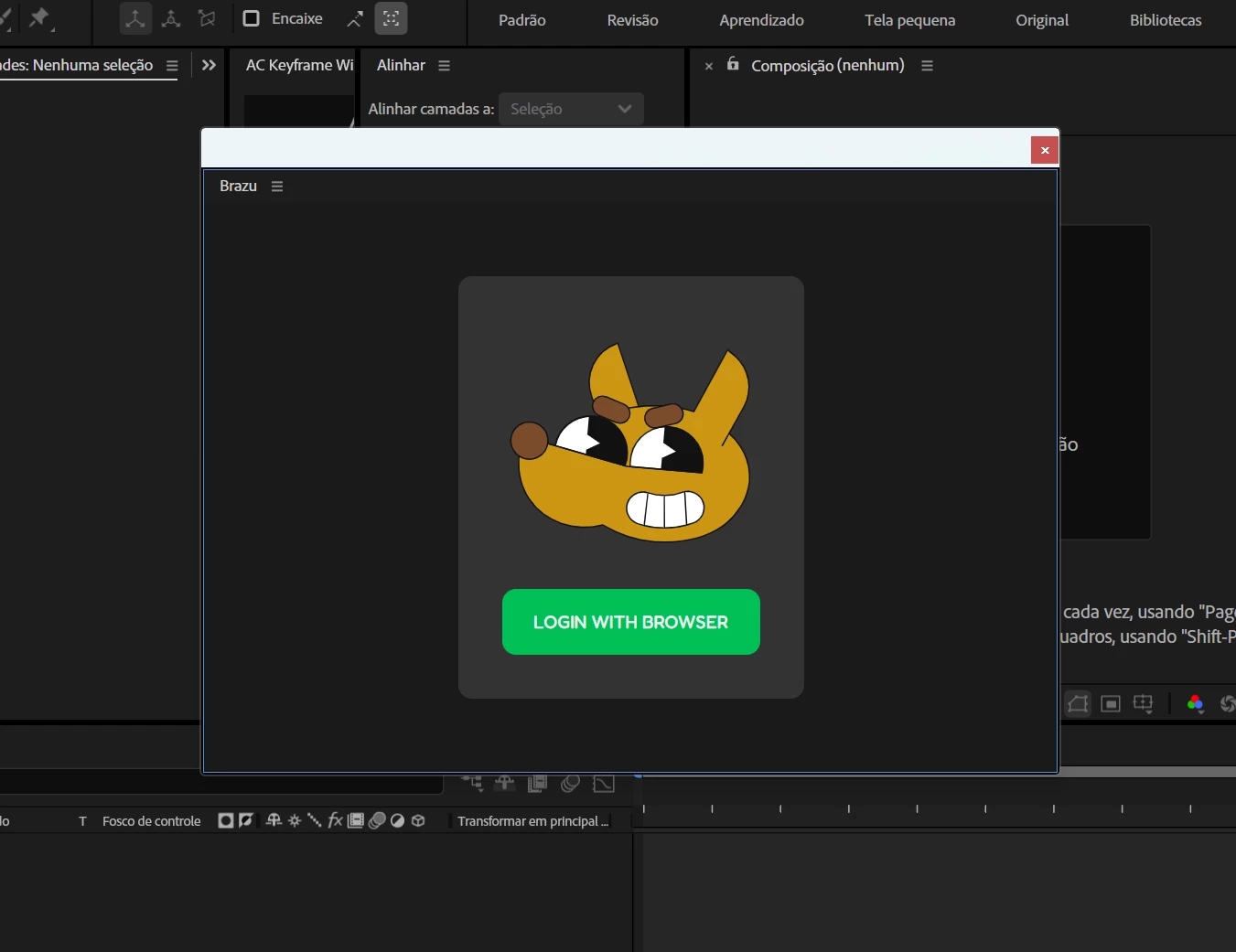Image resolution: width=1236 pixels, height=952 pixels.
Task: Click the Fosco de controle column header
Action: point(151,821)
